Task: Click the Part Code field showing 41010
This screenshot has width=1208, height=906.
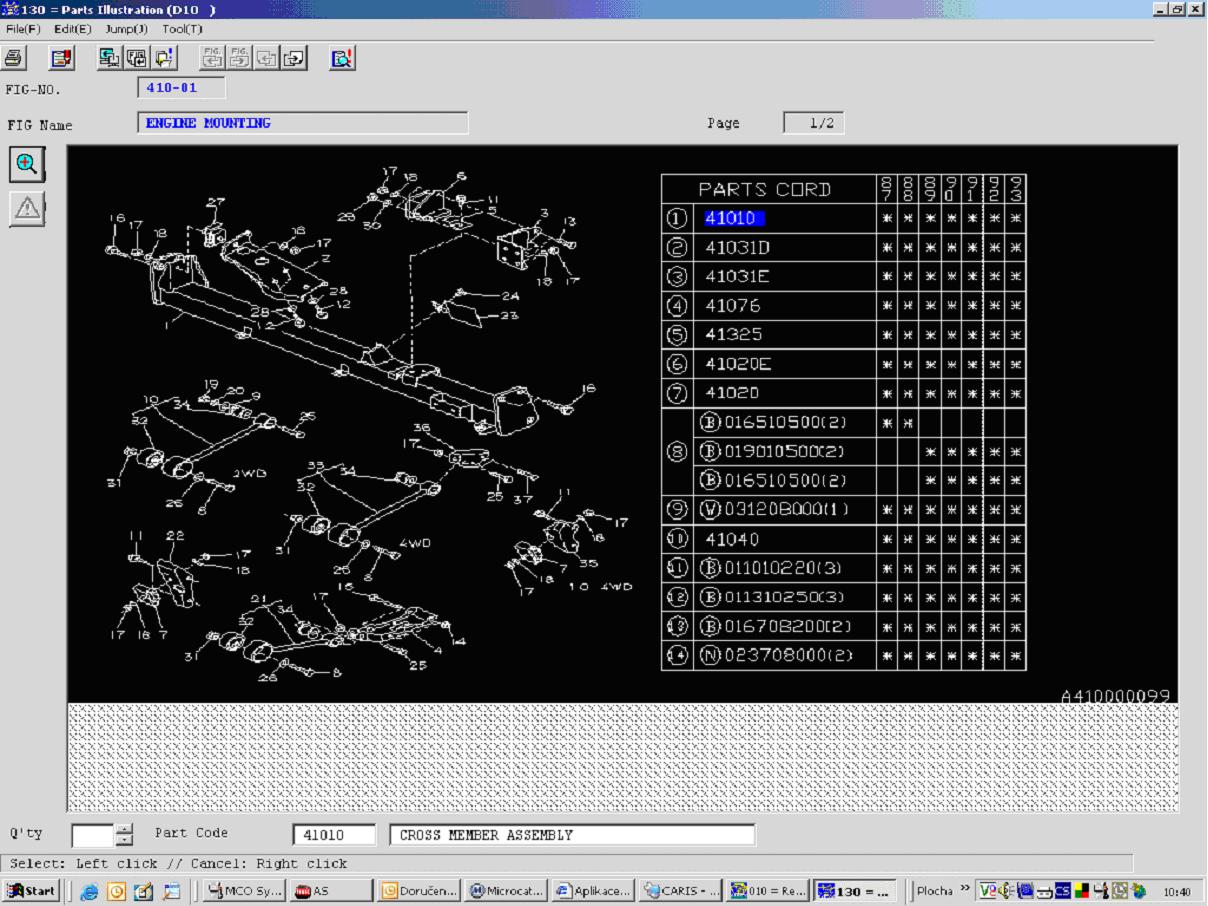Action: [x=334, y=835]
